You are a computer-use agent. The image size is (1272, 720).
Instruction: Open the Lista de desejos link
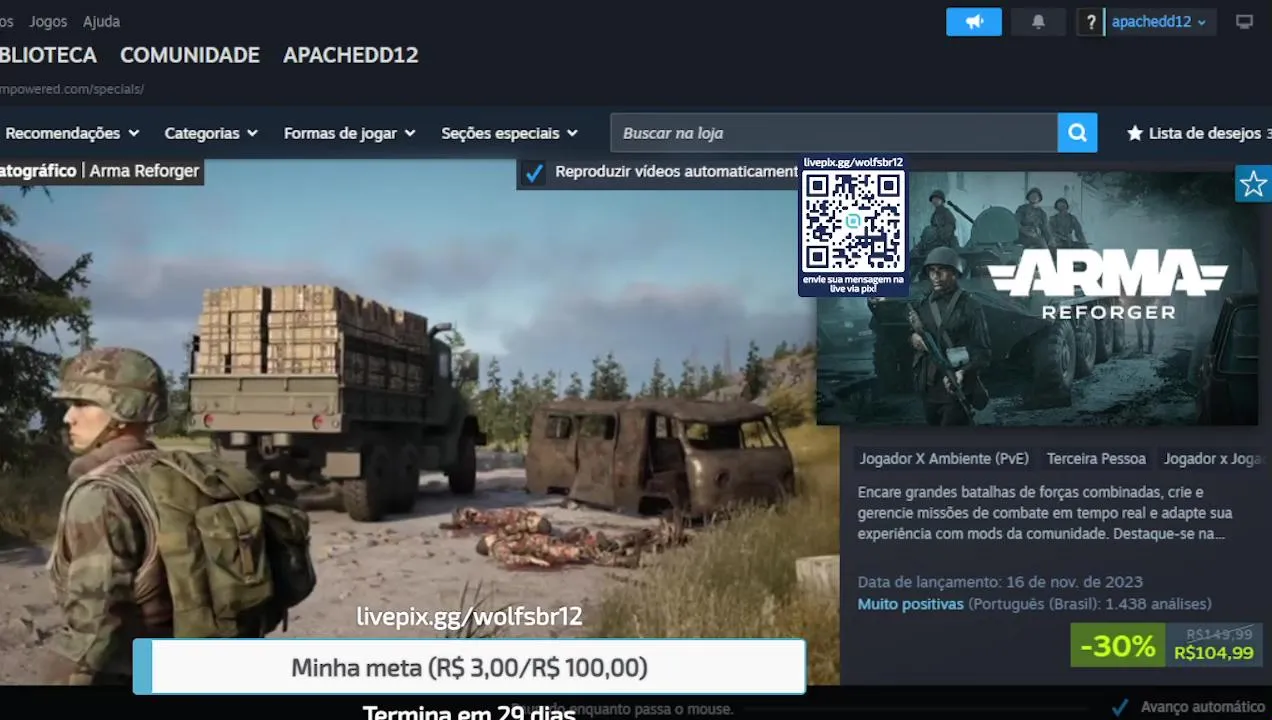click(x=1198, y=133)
